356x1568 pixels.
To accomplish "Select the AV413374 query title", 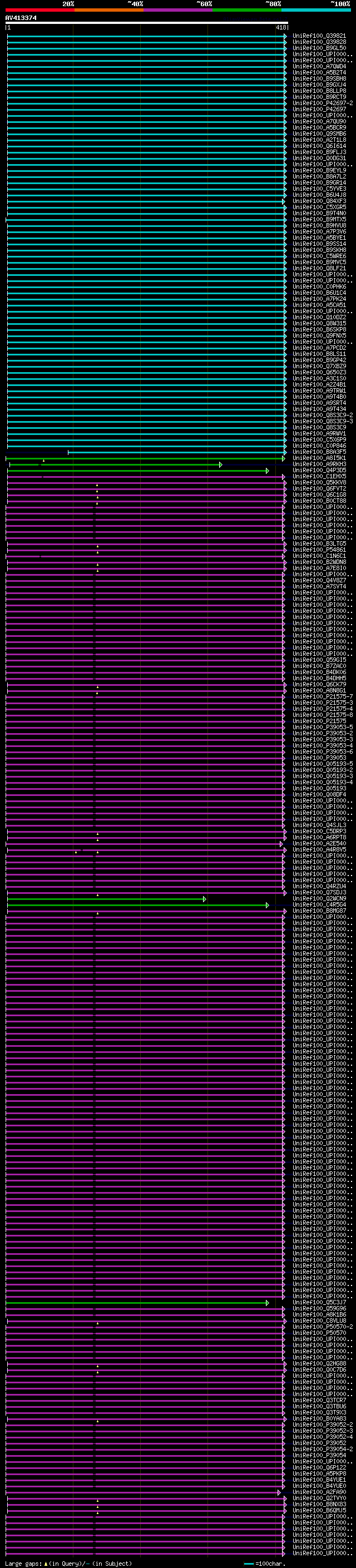I will (x=21, y=18).
